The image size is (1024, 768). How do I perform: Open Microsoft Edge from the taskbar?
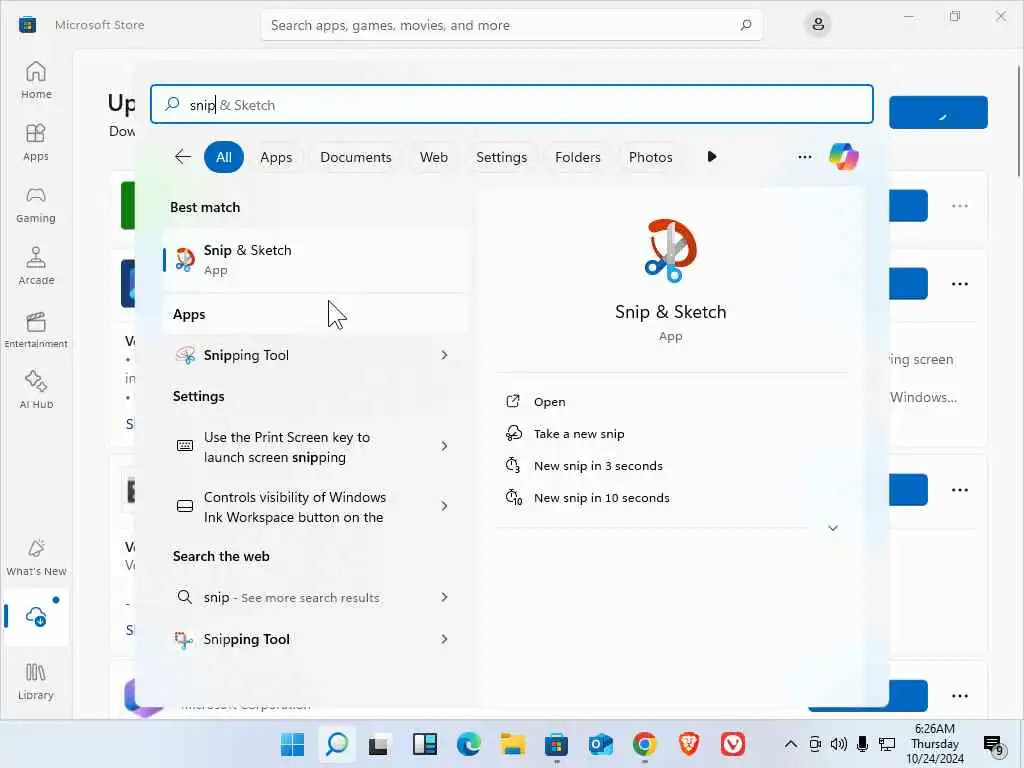coord(468,744)
